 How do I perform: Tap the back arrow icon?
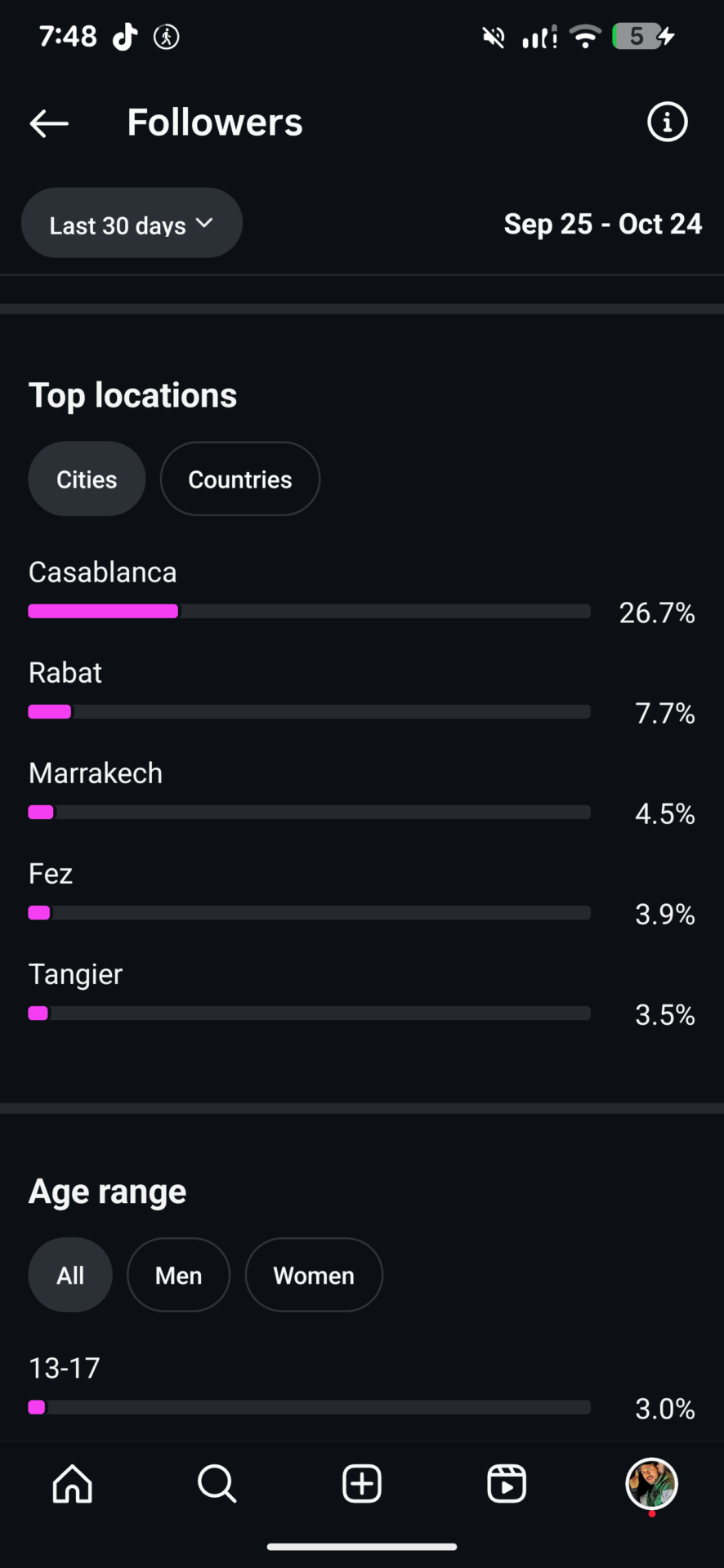point(49,123)
